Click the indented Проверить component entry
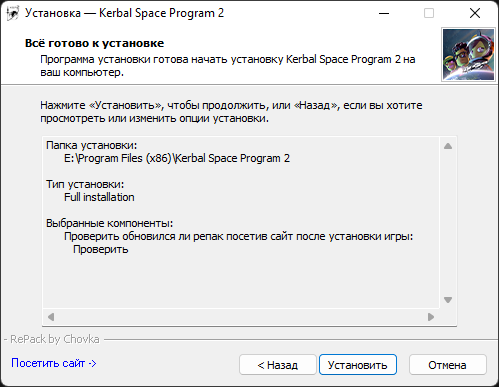The height and width of the screenshot is (387, 499). (101, 249)
